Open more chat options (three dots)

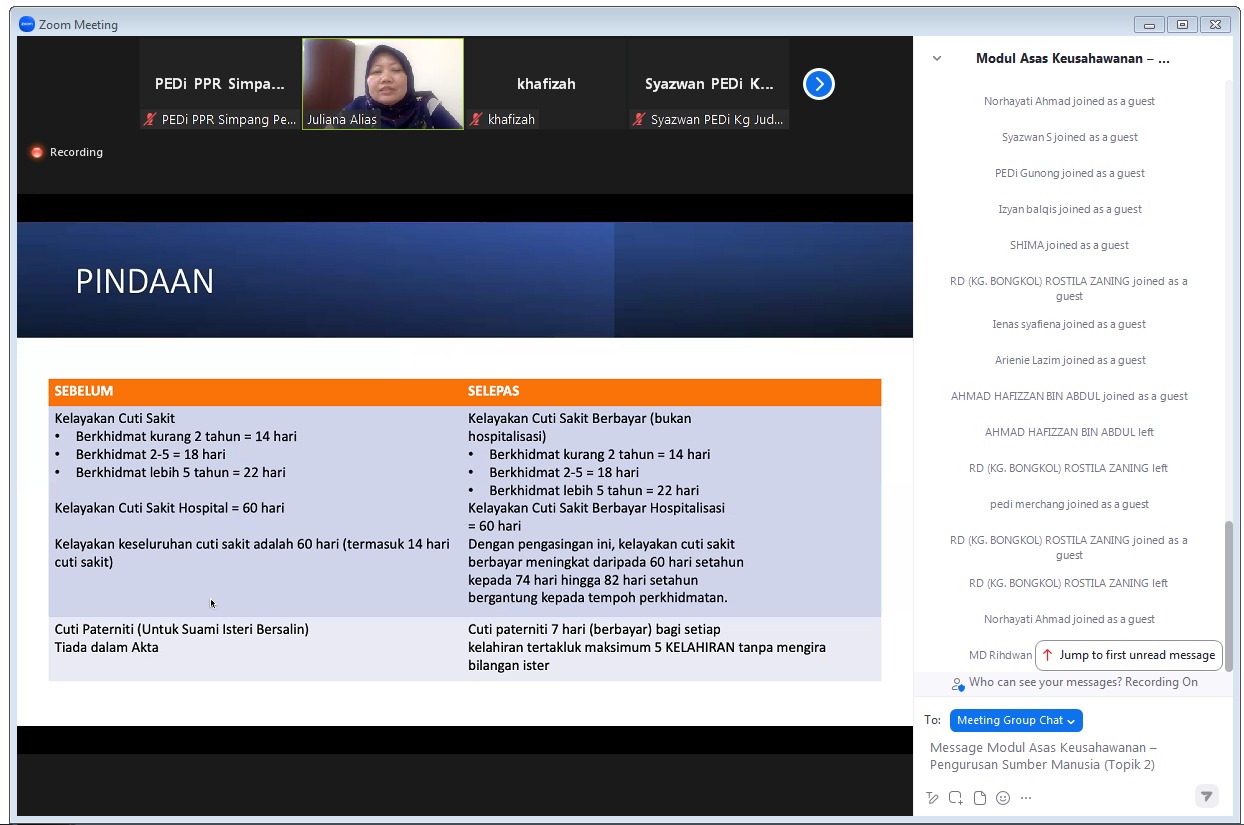(x=1026, y=798)
